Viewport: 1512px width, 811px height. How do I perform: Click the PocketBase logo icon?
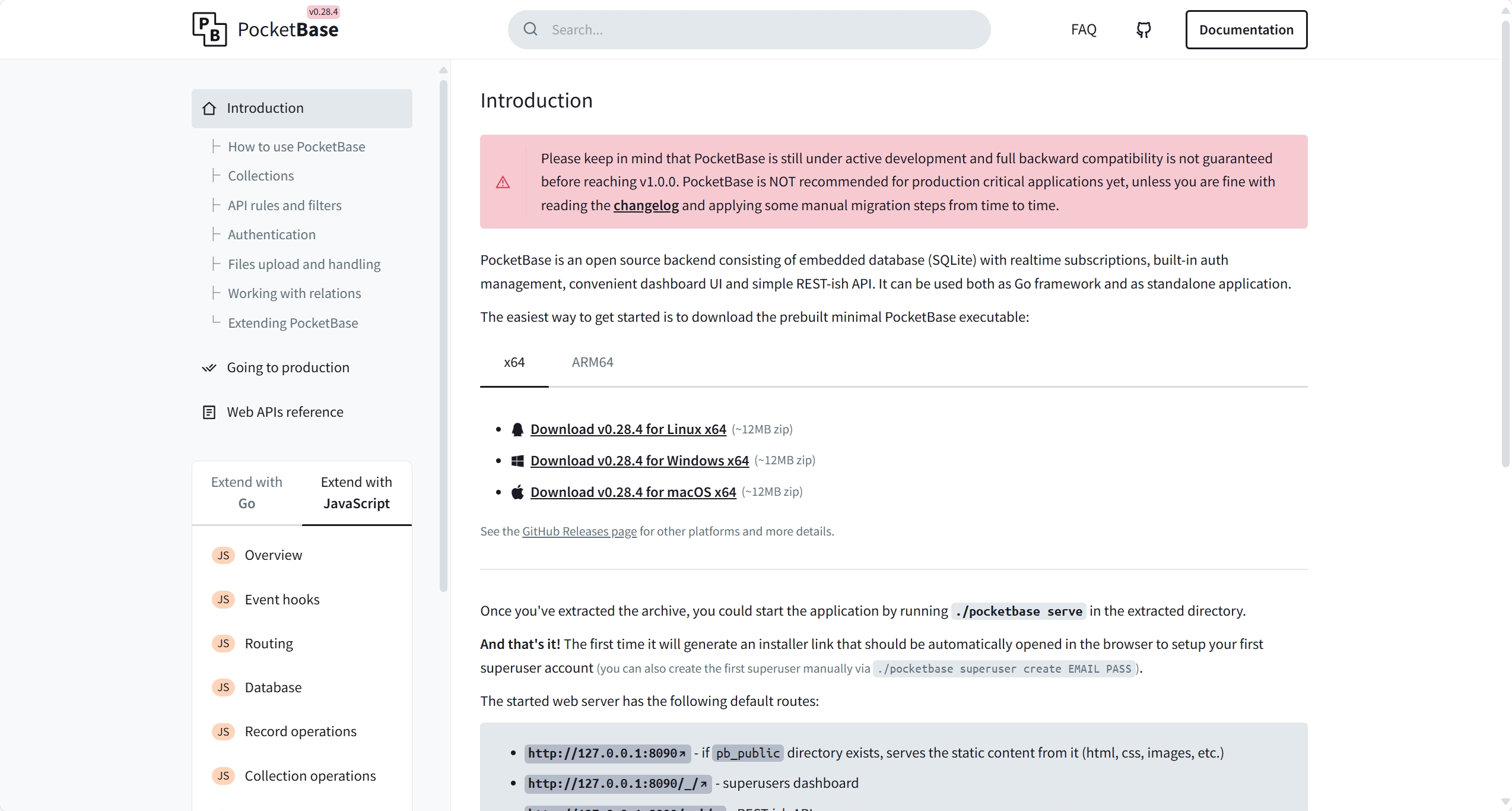[209, 29]
